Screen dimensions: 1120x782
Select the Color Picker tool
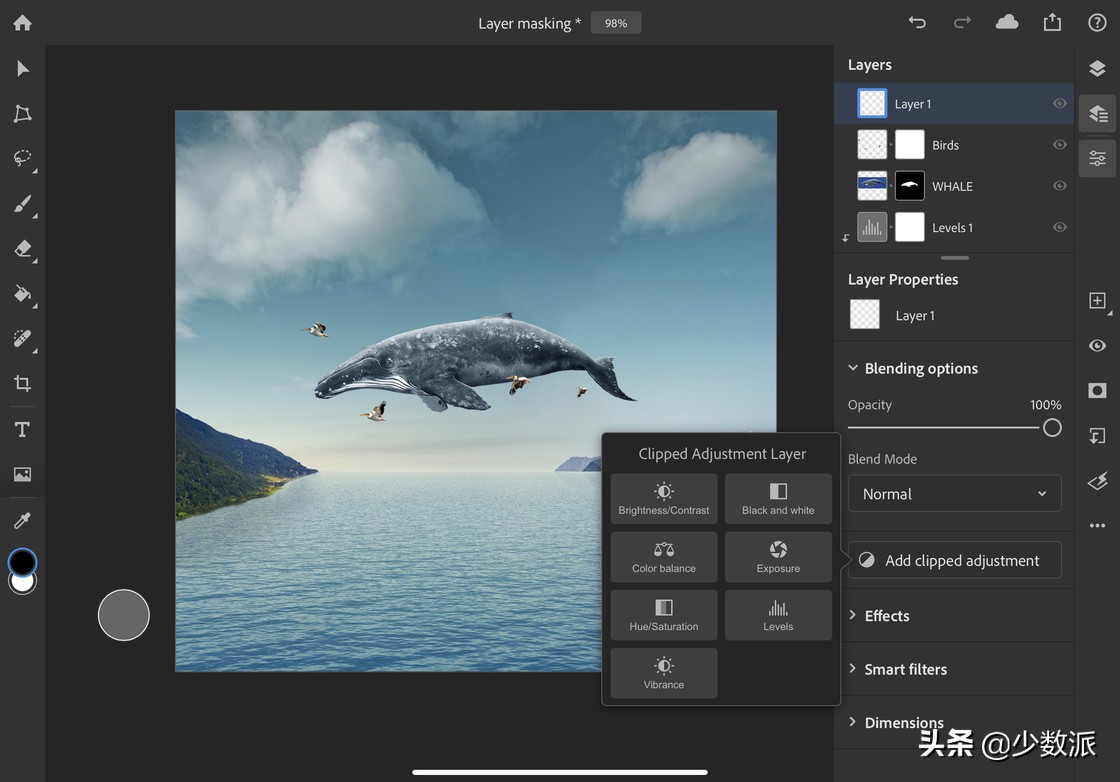(21, 519)
